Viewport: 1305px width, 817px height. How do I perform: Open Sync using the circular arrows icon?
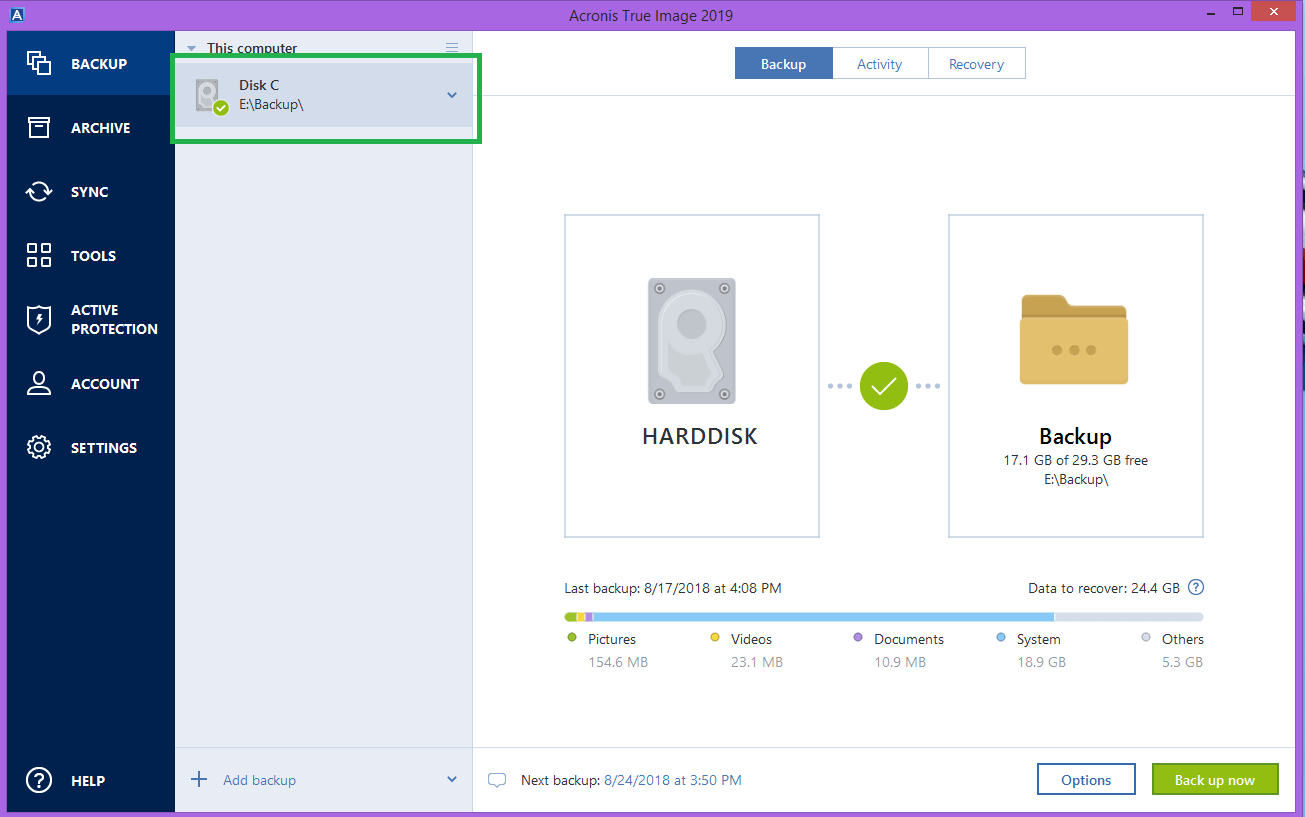pyautogui.click(x=39, y=192)
